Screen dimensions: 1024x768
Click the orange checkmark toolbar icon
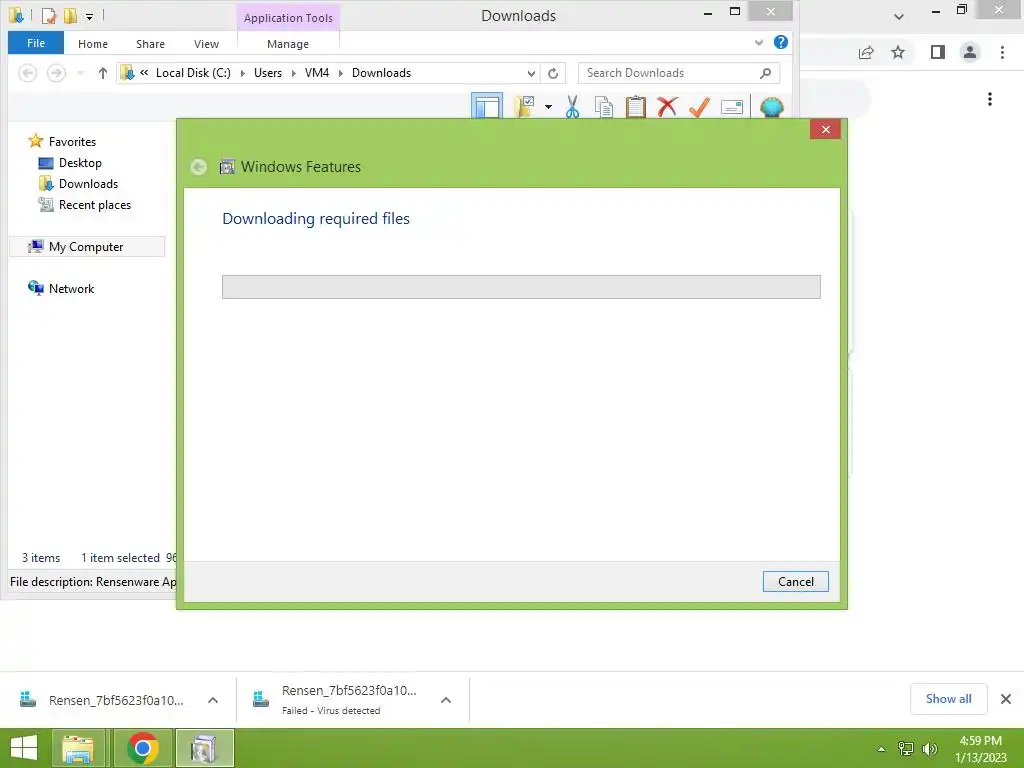coord(699,106)
